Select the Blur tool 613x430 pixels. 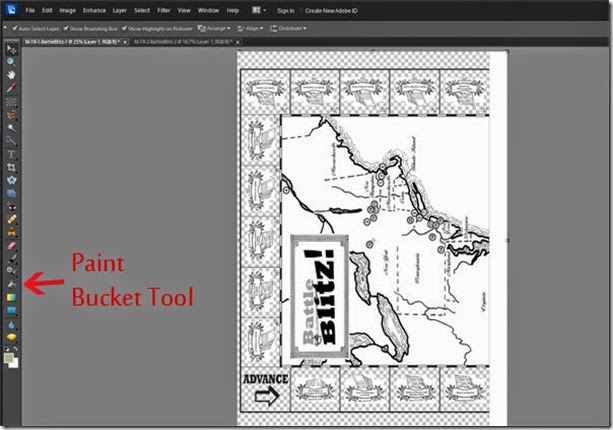11,325
